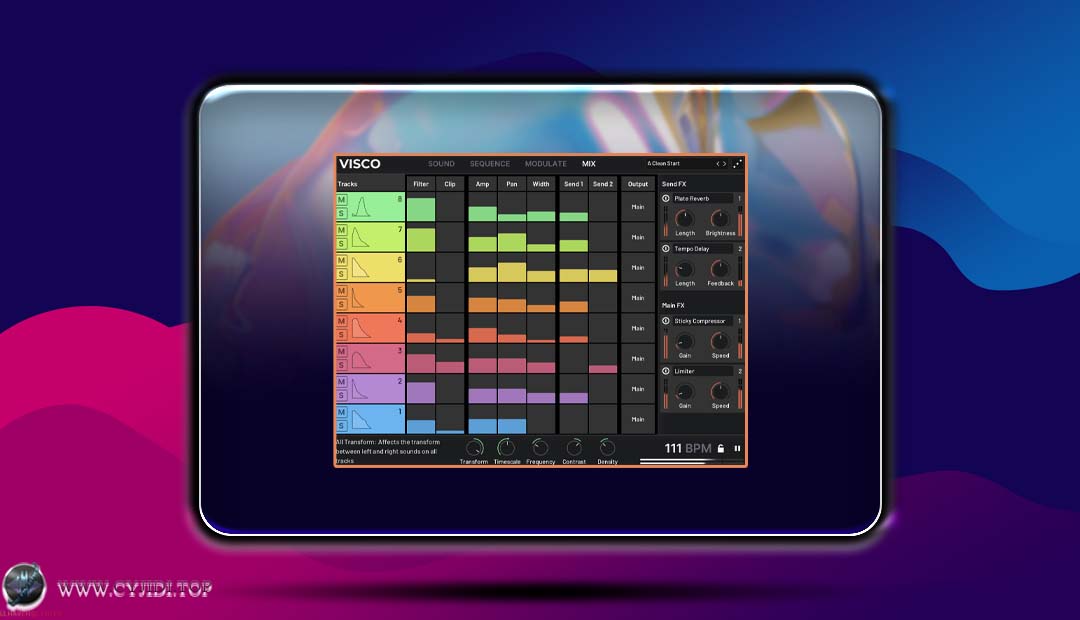This screenshot has height=620, width=1080.
Task: Toggle Tempo Delay power icon
Action: pos(666,249)
